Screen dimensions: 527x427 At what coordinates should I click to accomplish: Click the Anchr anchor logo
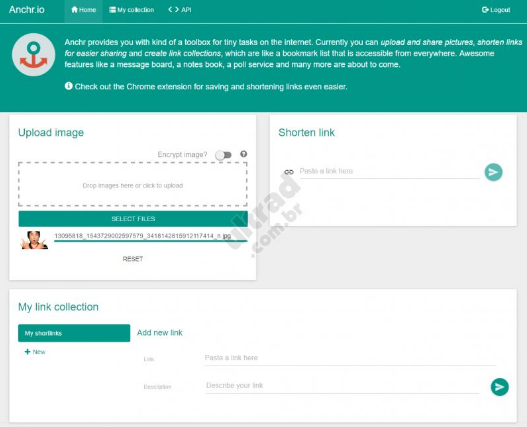pyautogui.click(x=34, y=54)
